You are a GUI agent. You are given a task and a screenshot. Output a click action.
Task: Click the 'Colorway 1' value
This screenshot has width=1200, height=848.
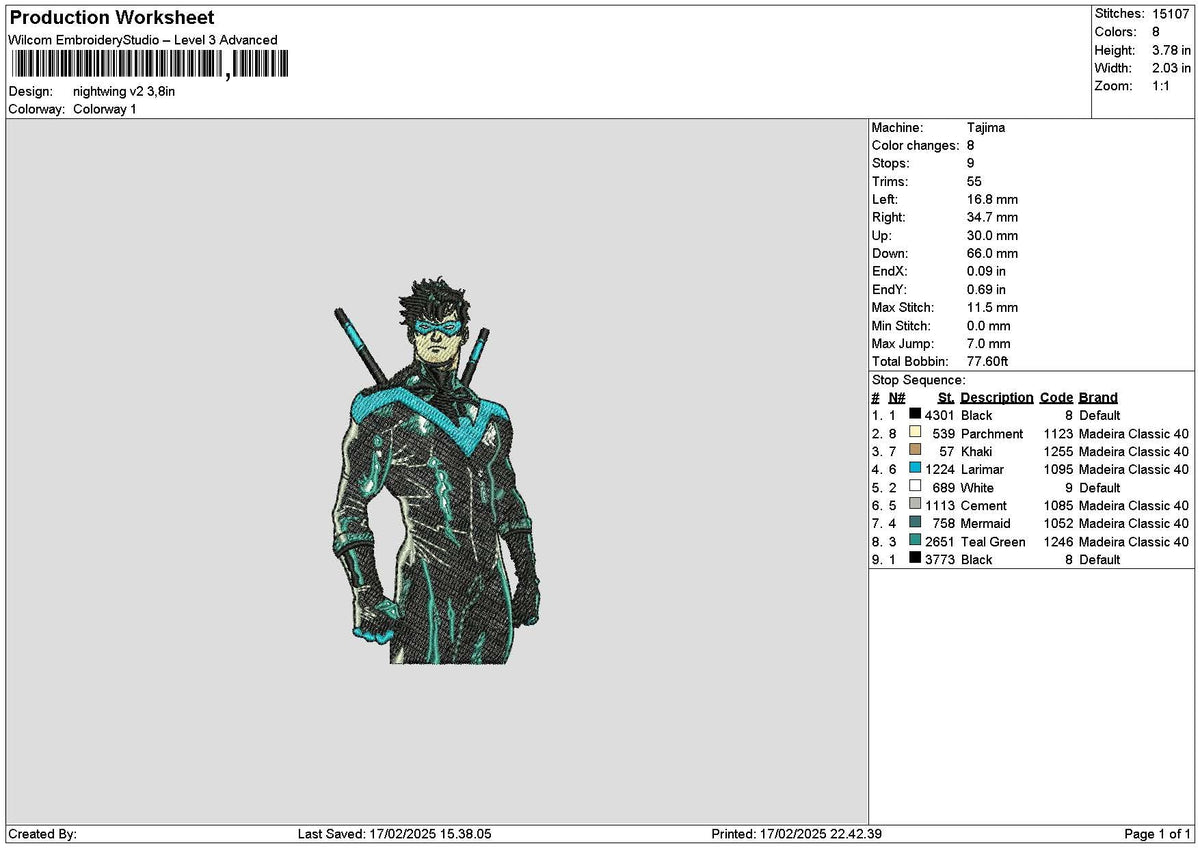(x=105, y=109)
